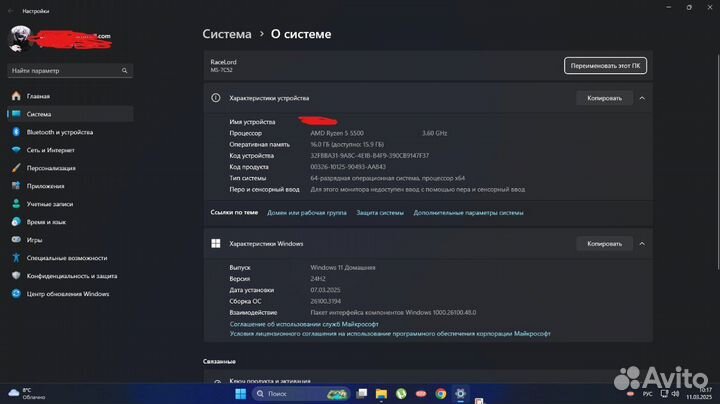Open Учетные записи via its person icon

click(16, 204)
